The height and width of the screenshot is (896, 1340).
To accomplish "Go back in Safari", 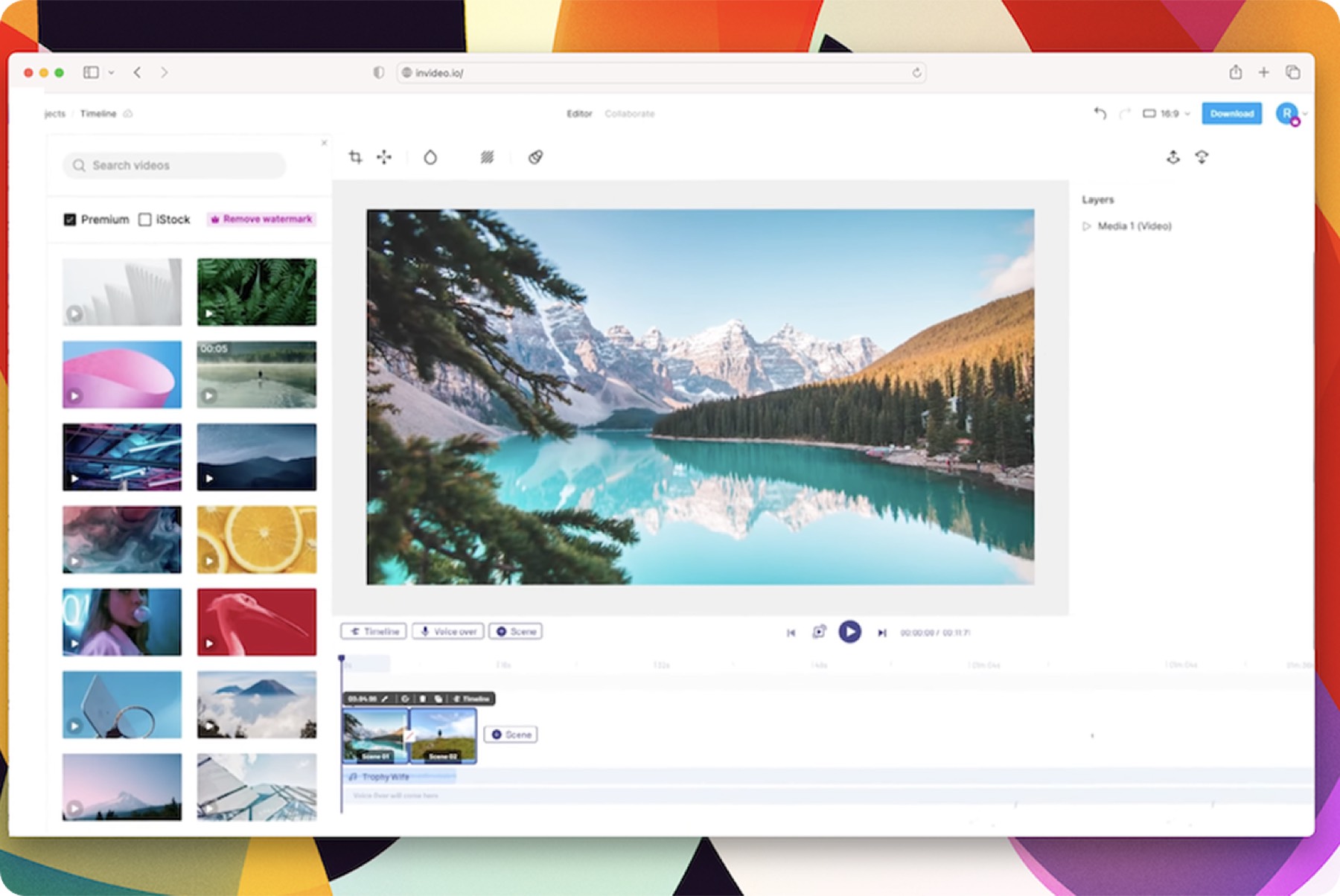I will tap(137, 72).
